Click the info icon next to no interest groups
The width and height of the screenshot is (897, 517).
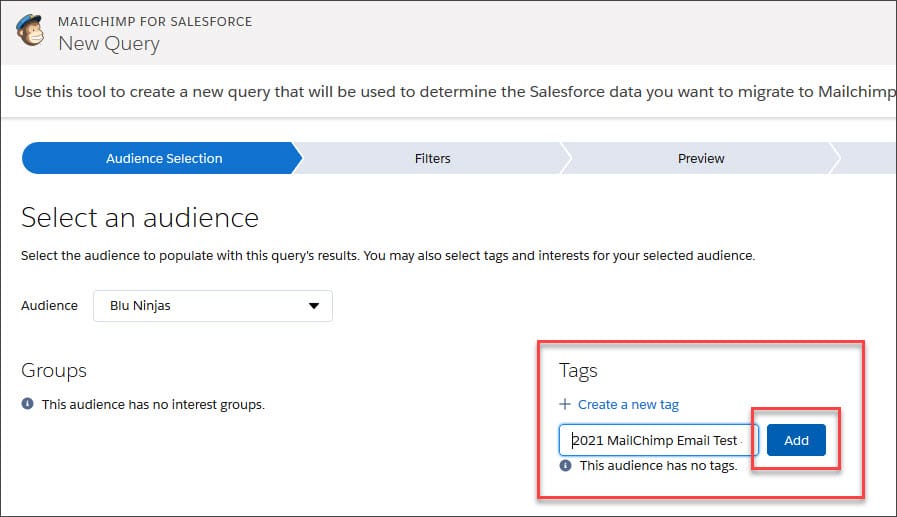coord(27,404)
